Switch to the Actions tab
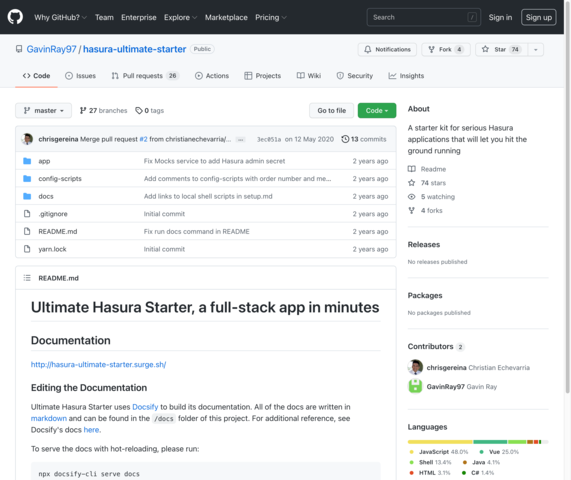This screenshot has width=571, height=480. (212, 76)
